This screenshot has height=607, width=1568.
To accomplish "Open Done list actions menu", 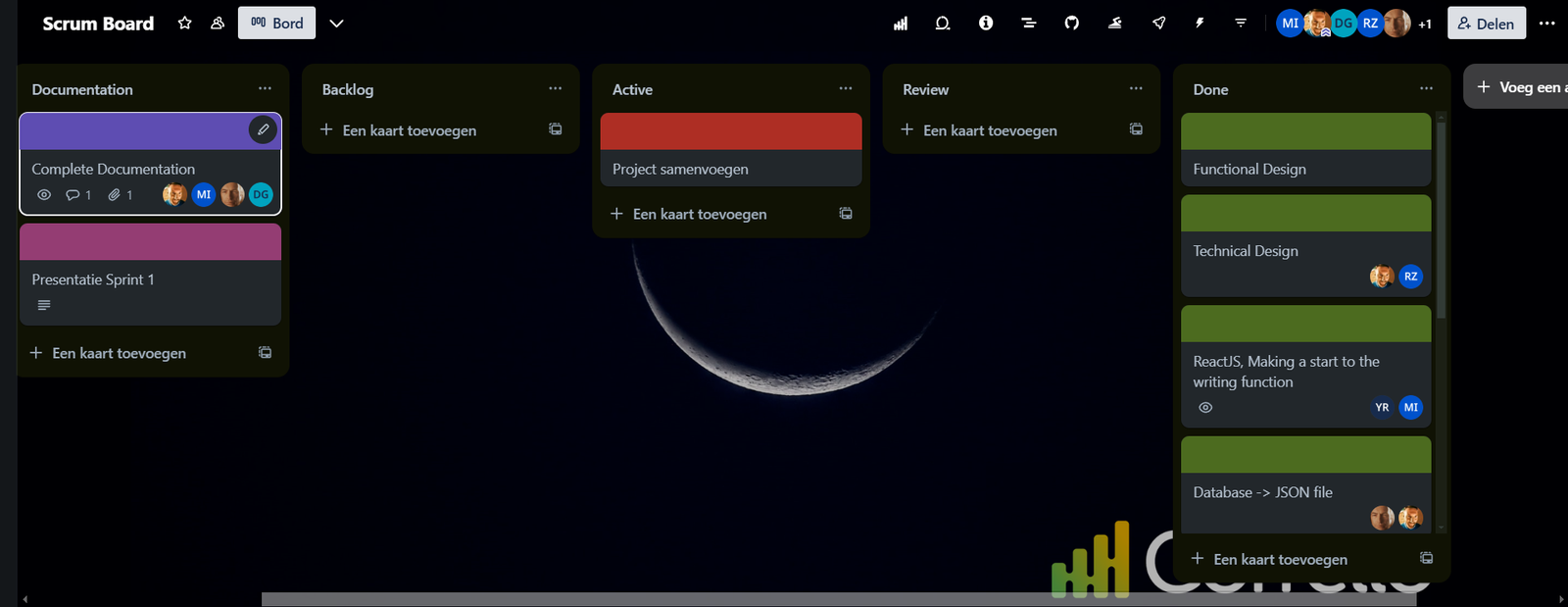I will [x=1426, y=88].
